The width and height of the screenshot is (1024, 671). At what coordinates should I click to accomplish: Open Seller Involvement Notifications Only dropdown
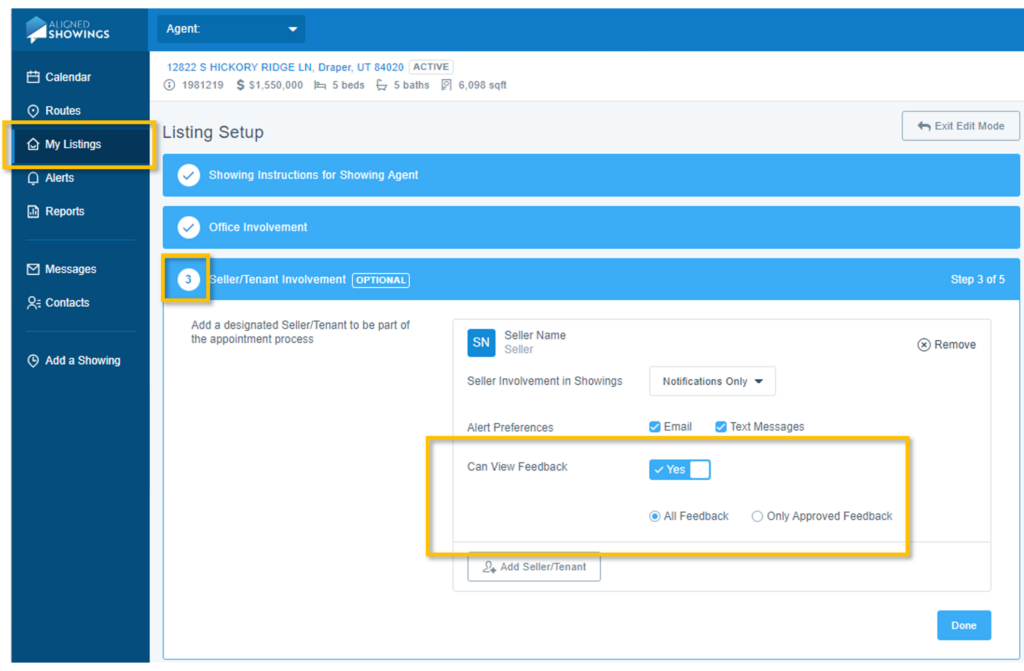tap(712, 381)
